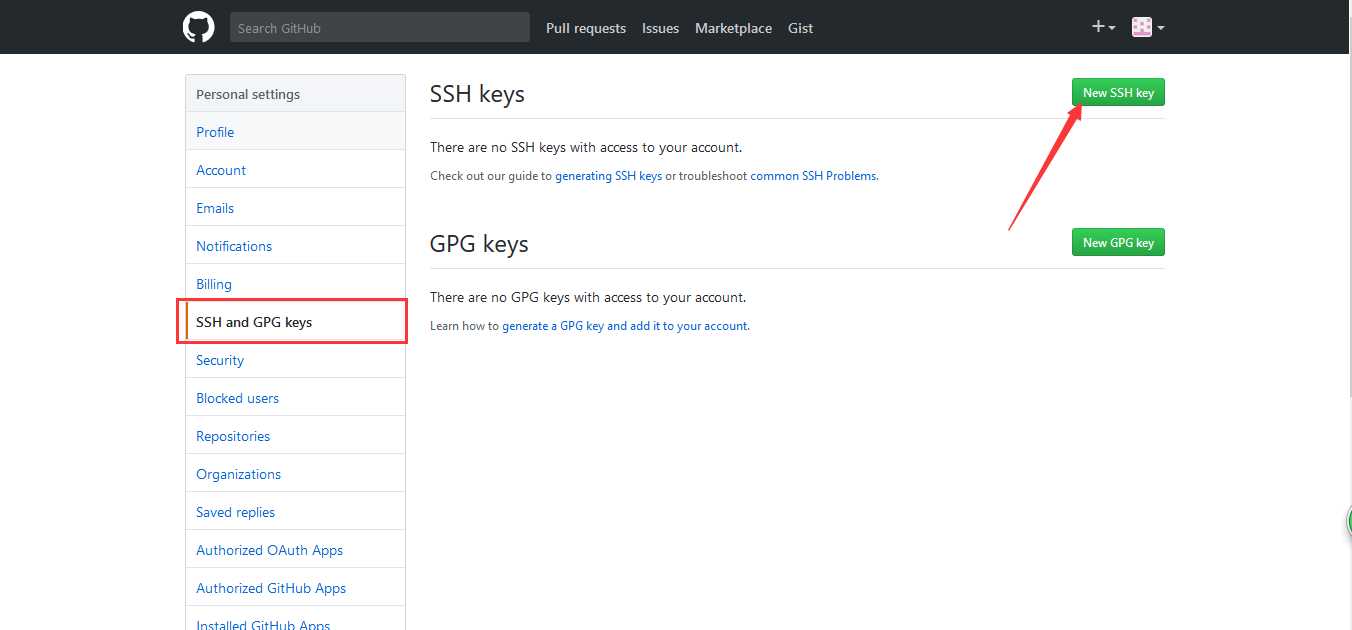
Task: Click the New GPG key button
Action: tap(1118, 242)
